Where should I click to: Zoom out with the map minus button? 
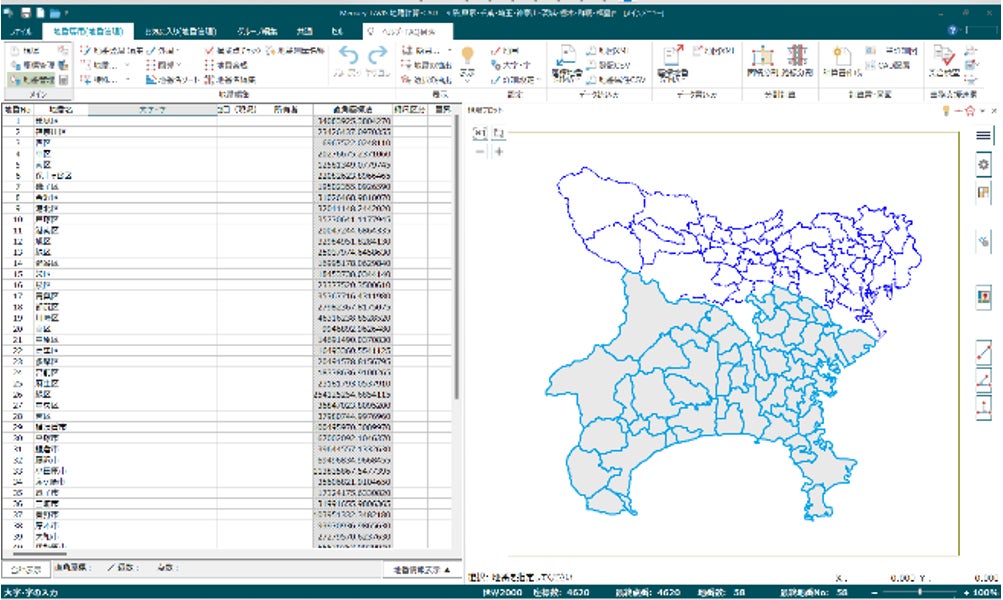479,152
